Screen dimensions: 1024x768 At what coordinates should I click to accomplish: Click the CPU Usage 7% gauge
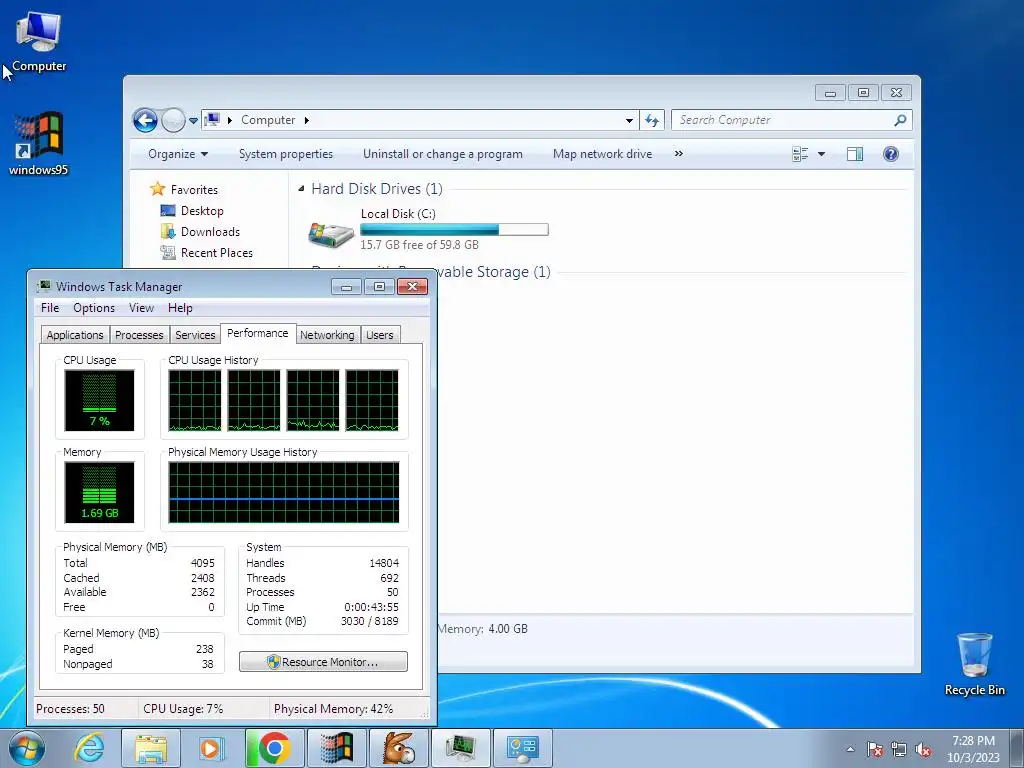[x=99, y=400]
